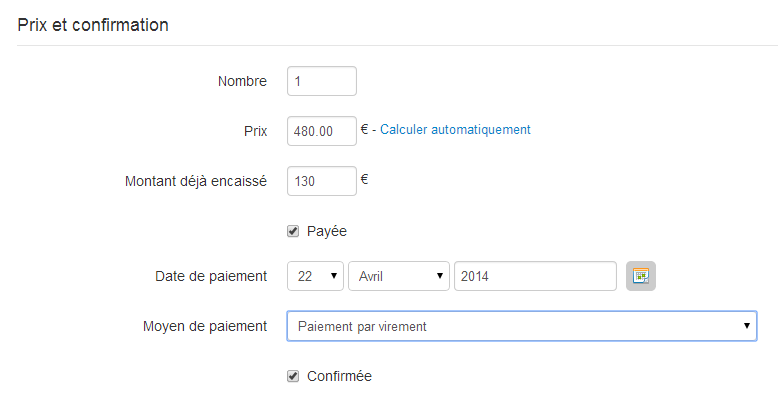Image resolution: width=778 pixels, height=397 pixels.
Task: Click the Prix field label
Action: [256, 131]
